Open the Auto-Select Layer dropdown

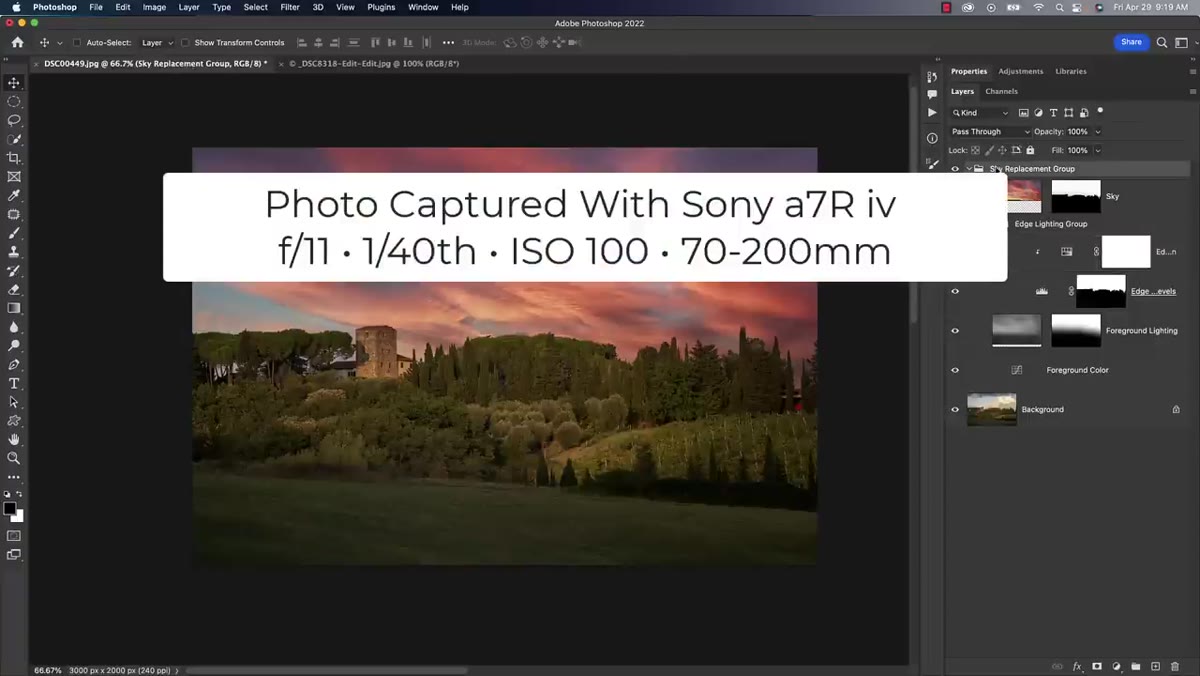[x=157, y=43]
